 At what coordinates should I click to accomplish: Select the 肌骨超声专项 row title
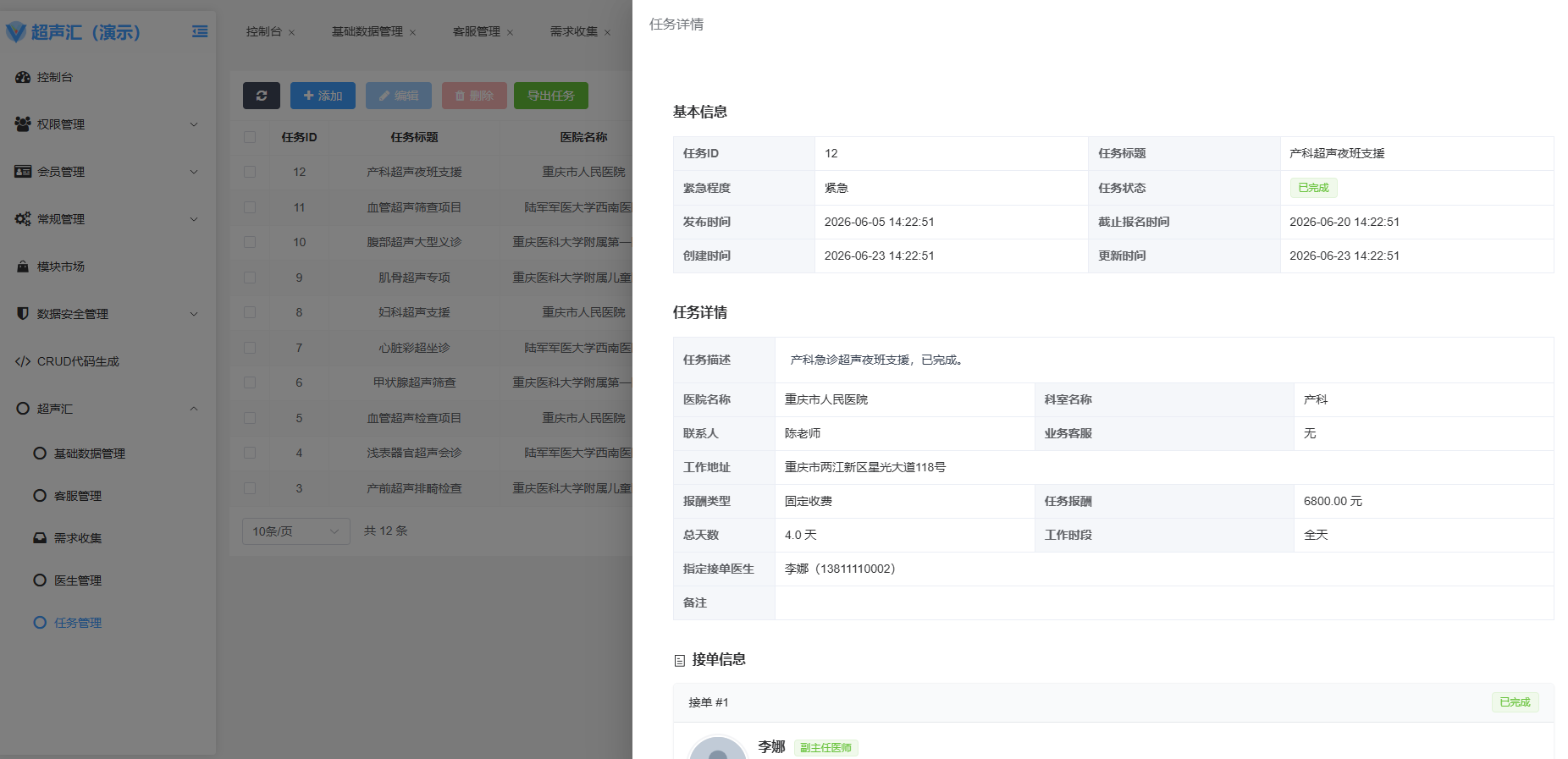click(x=414, y=278)
